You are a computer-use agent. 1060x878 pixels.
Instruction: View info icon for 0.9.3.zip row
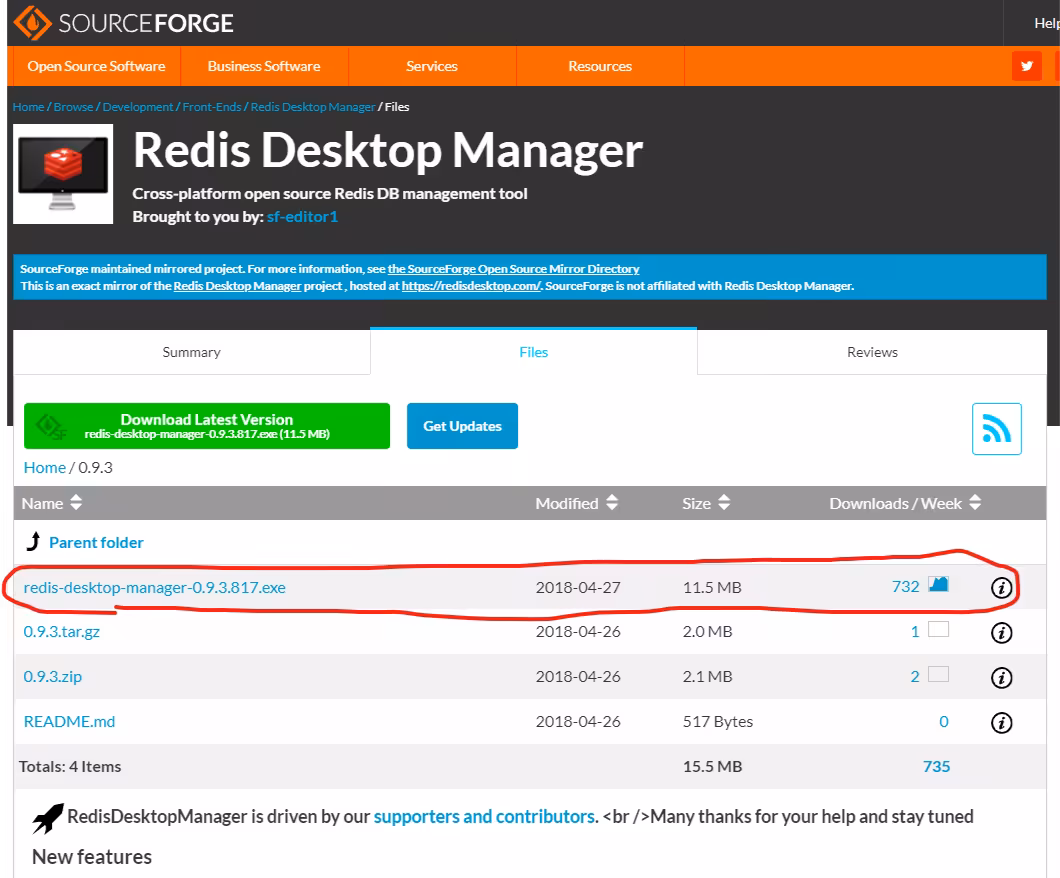click(x=1001, y=677)
